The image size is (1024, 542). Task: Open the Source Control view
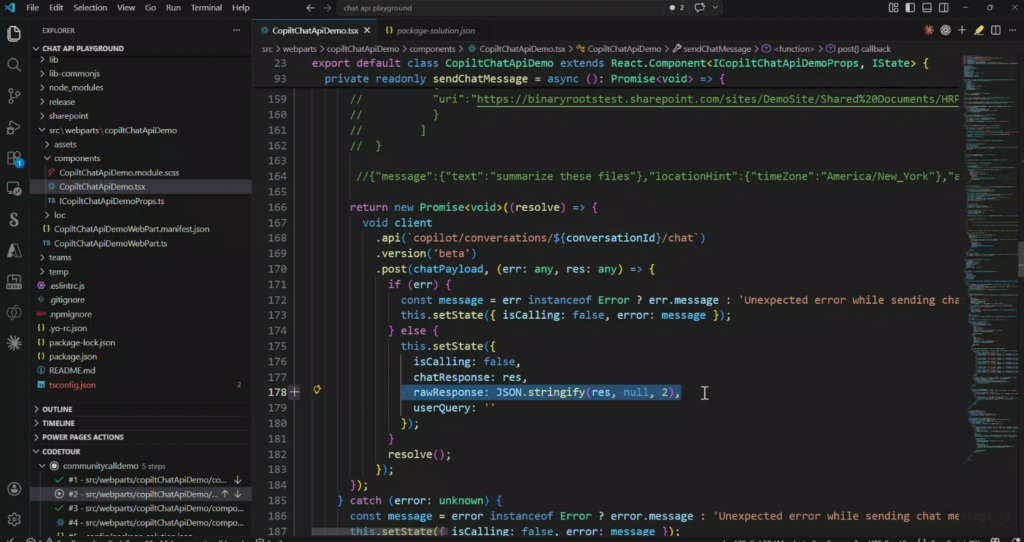[14, 96]
